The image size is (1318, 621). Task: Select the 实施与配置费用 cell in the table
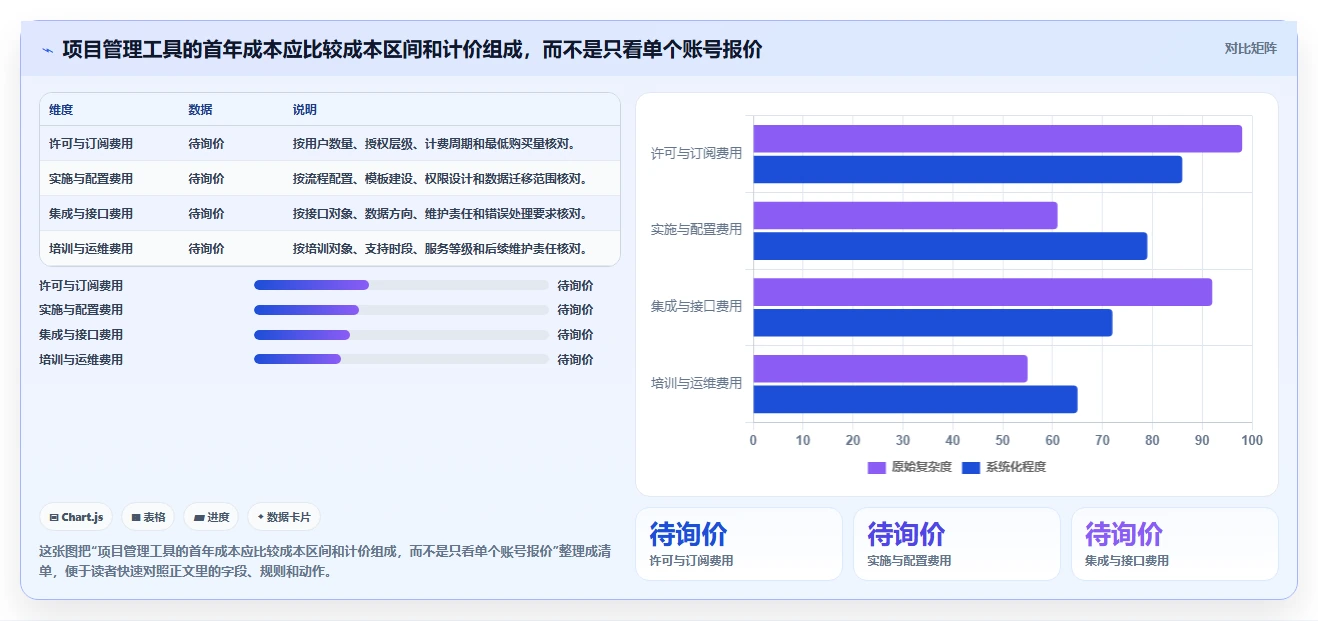91,179
